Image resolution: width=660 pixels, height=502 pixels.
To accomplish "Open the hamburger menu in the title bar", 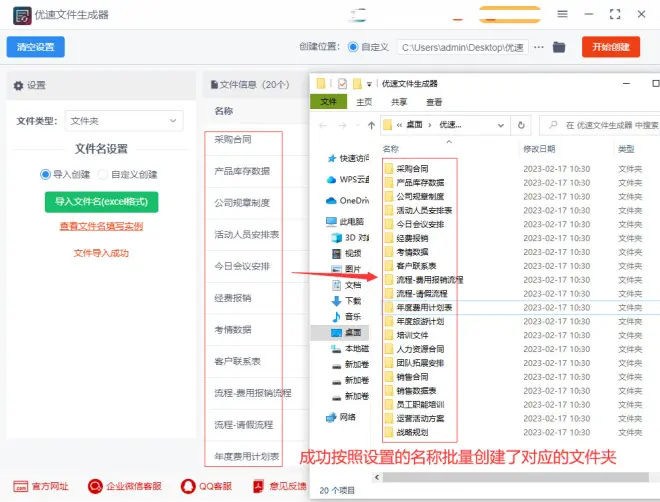I will [562, 14].
